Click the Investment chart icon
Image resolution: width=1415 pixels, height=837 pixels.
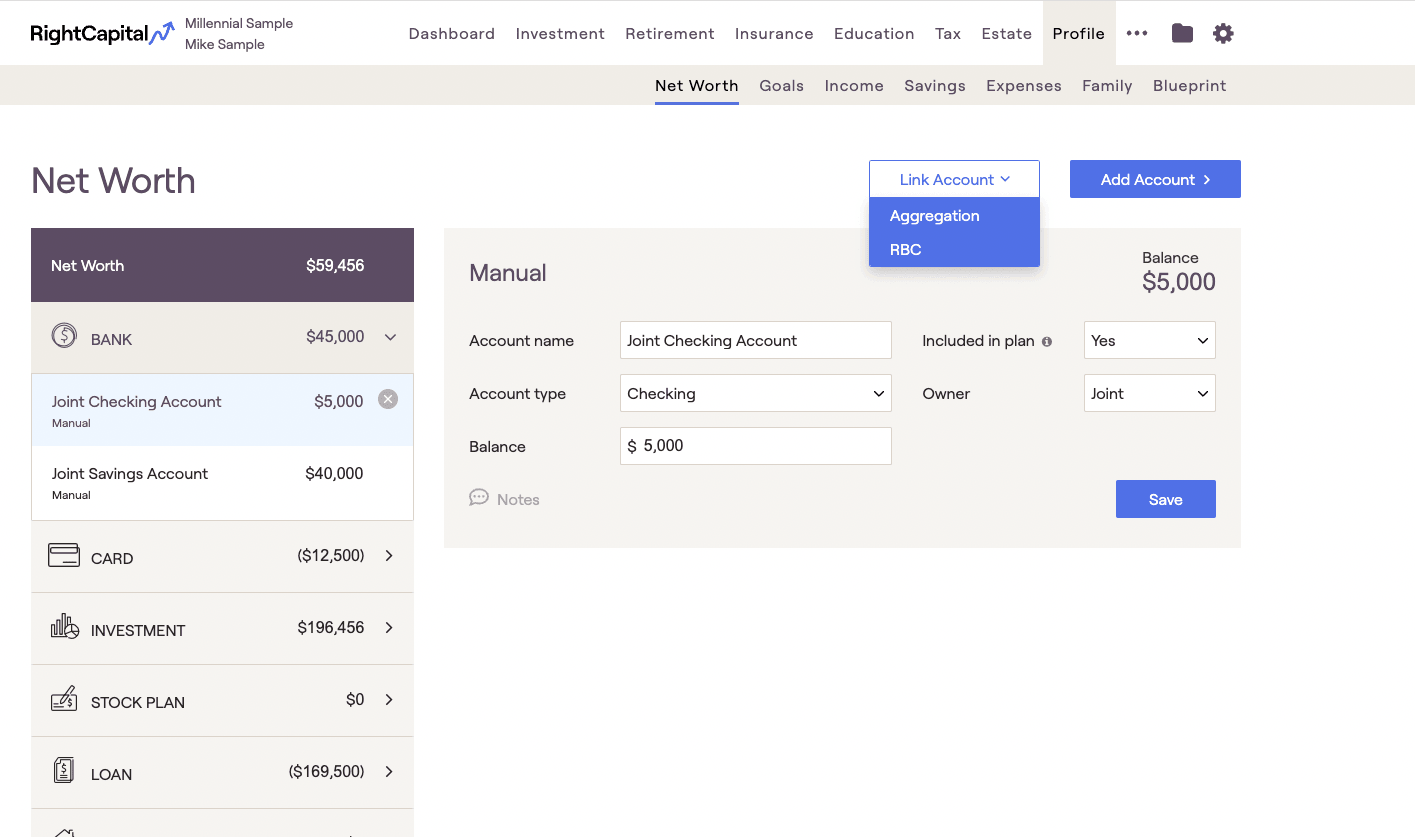pos(64,627)
